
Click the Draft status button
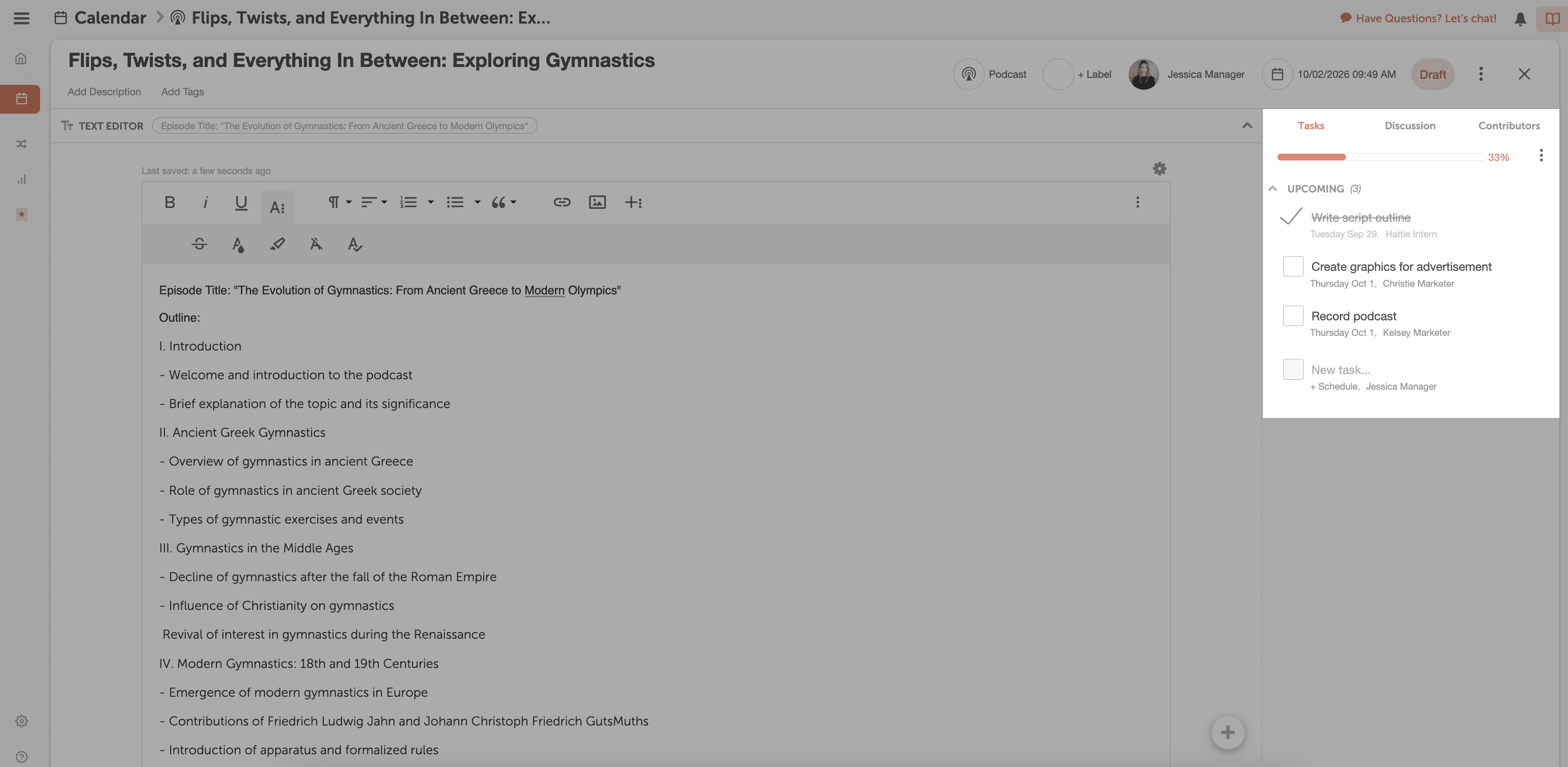[1432, 75]
